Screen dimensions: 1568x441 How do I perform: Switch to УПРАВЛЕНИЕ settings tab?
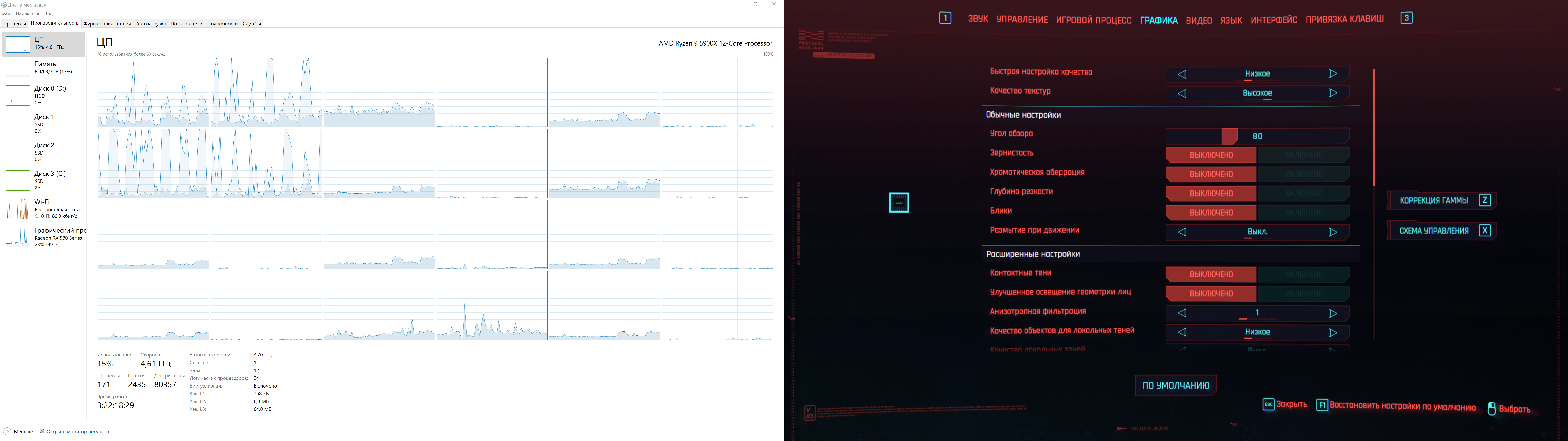coord(1022,19)
